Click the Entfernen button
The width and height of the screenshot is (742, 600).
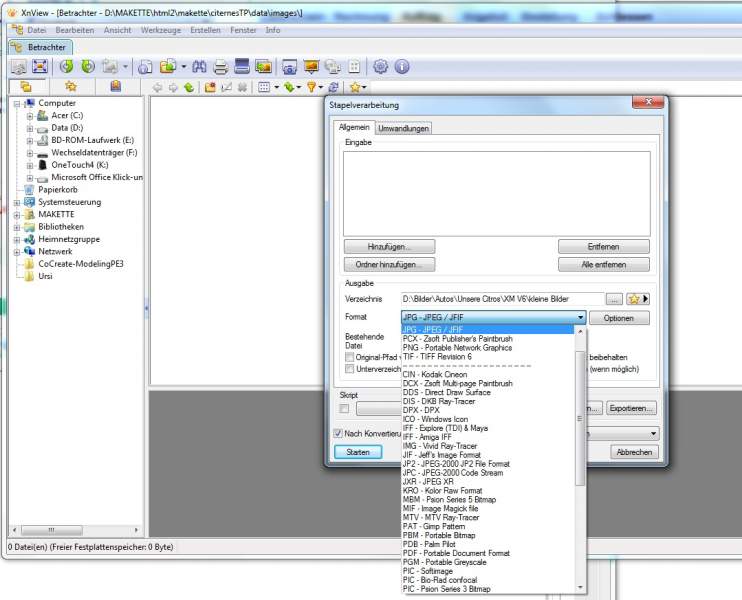click(604, 247)
